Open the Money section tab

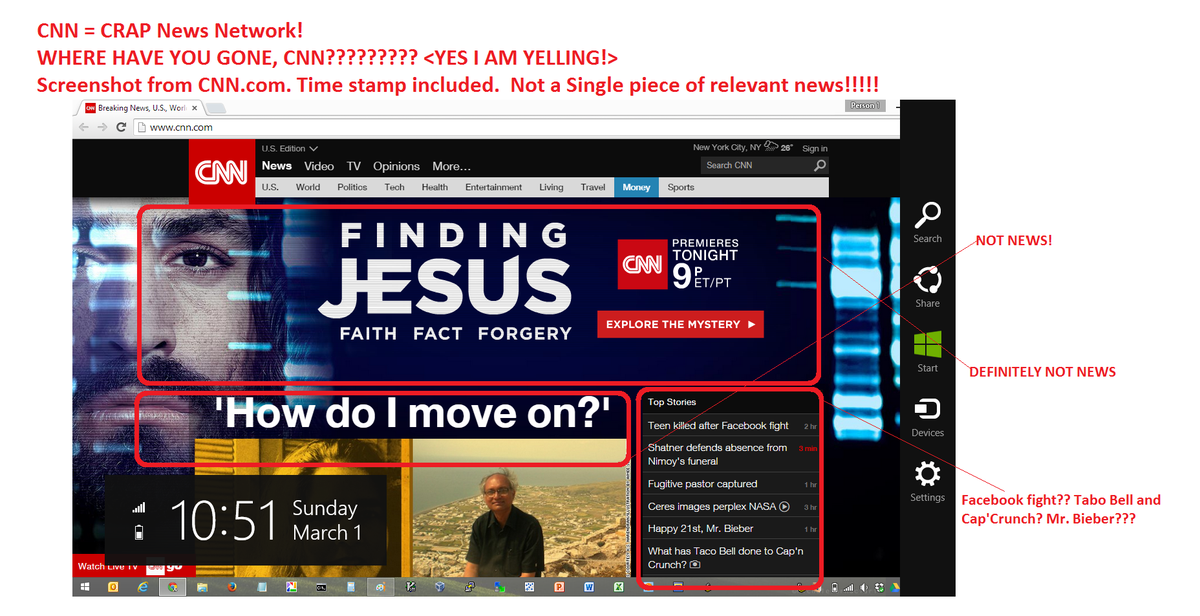636,187
